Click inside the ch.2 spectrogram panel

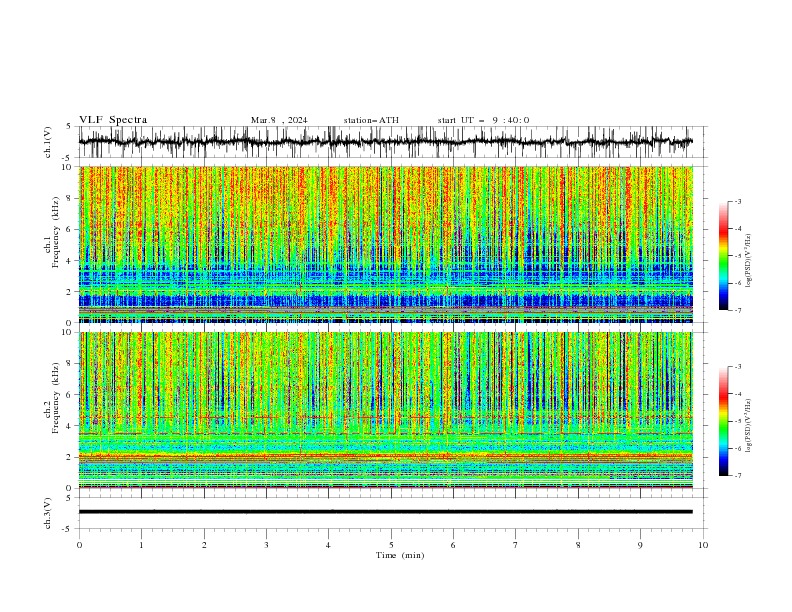coord(385,410)
